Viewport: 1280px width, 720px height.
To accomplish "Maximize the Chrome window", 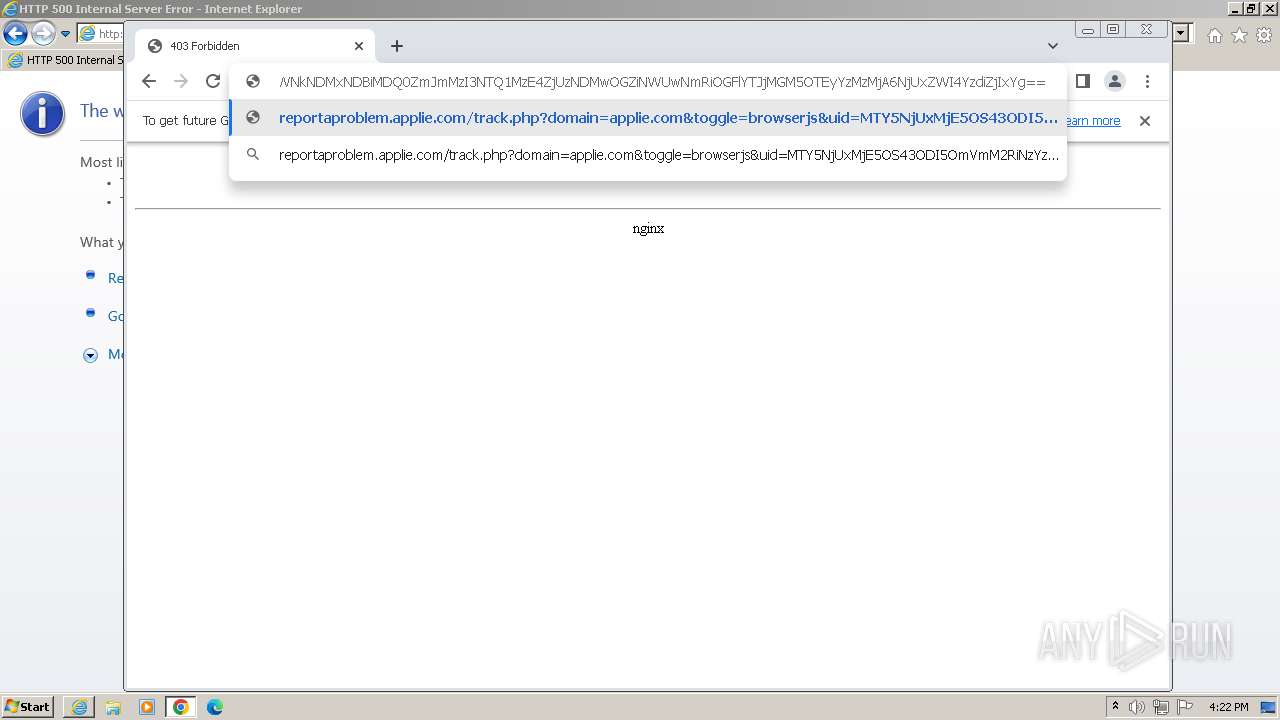I will 1113,30.
